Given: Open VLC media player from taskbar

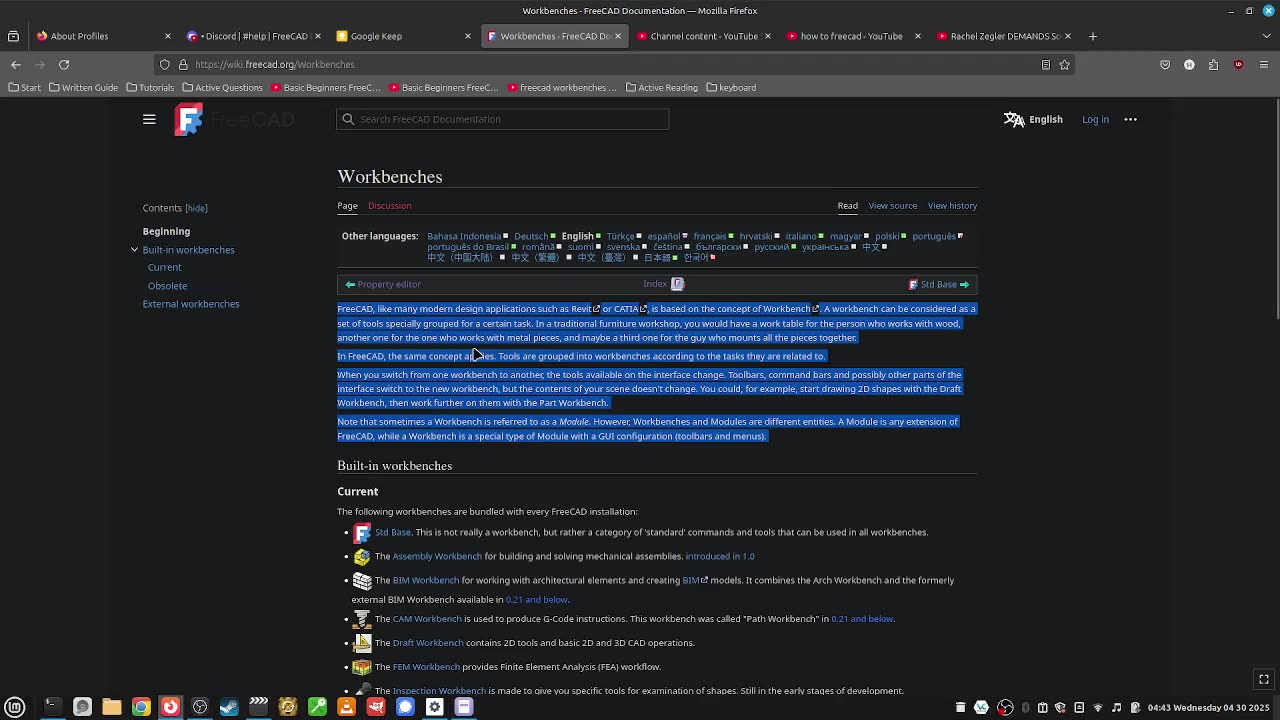Looking at the screenshot, I should (x=347, y=707).
